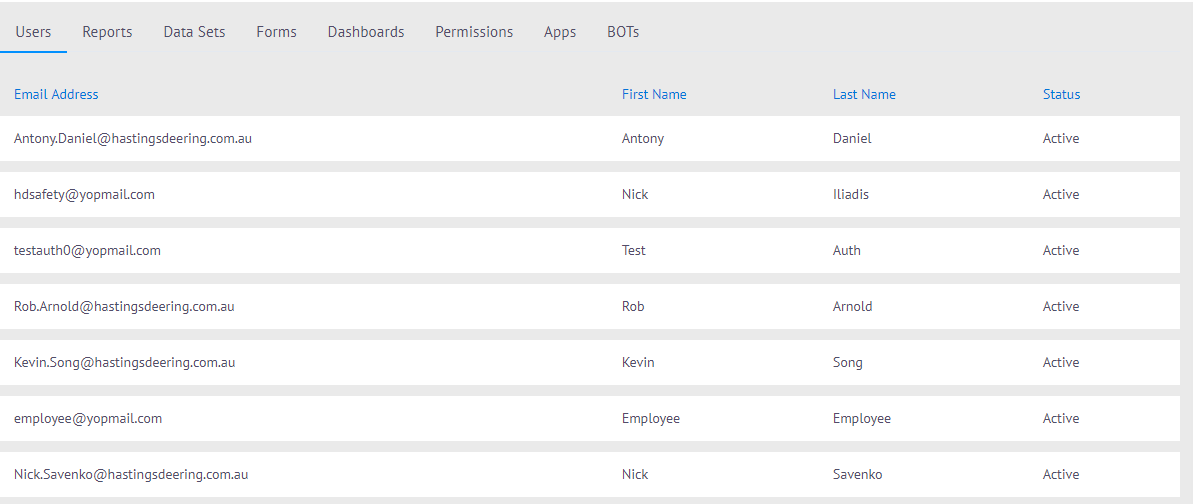Go to the Dashboards tab

coord(366,32)
